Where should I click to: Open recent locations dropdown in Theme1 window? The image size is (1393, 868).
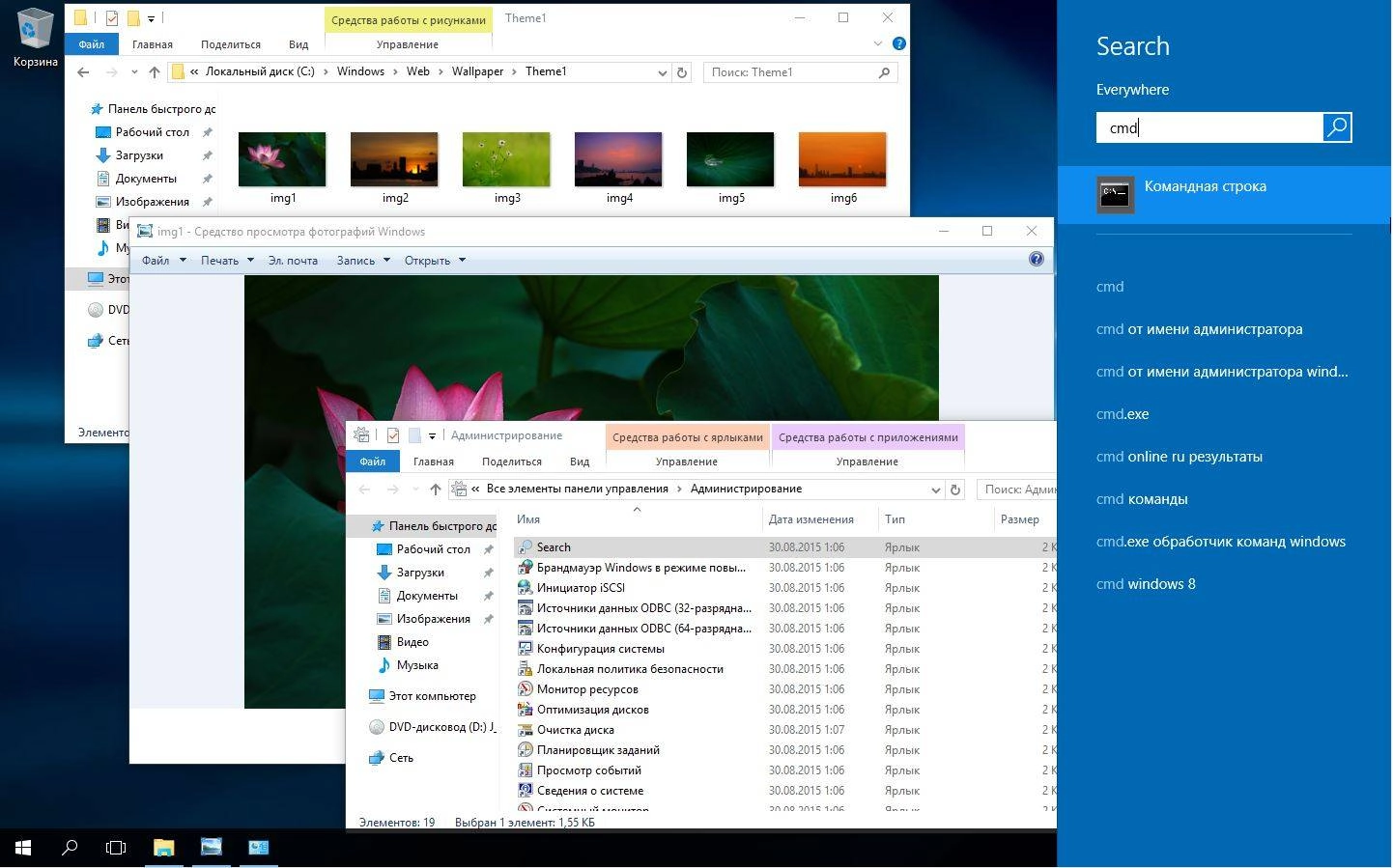coord(134,72)
